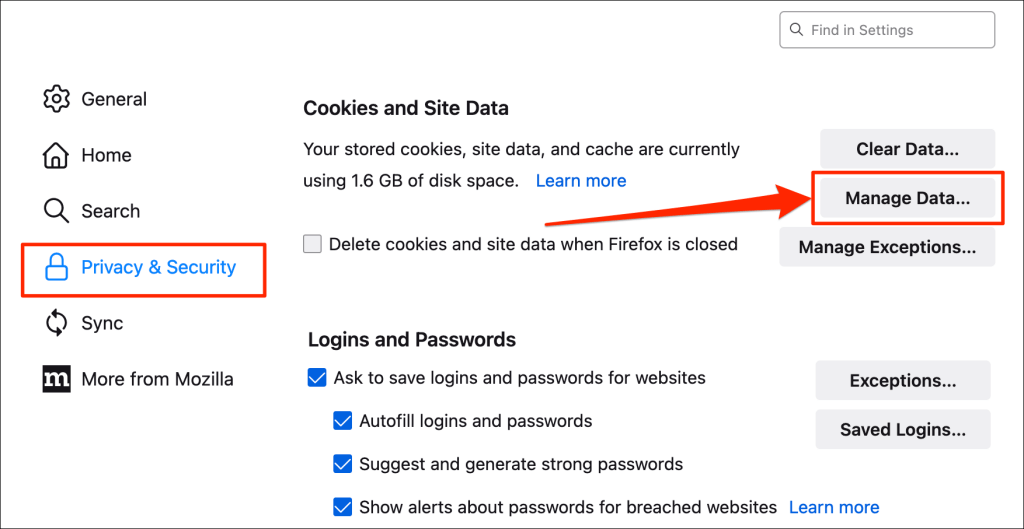The image size is (1024, 529).
Task: Disable Suggest and generate strong passwords
Action: [342, 464]
